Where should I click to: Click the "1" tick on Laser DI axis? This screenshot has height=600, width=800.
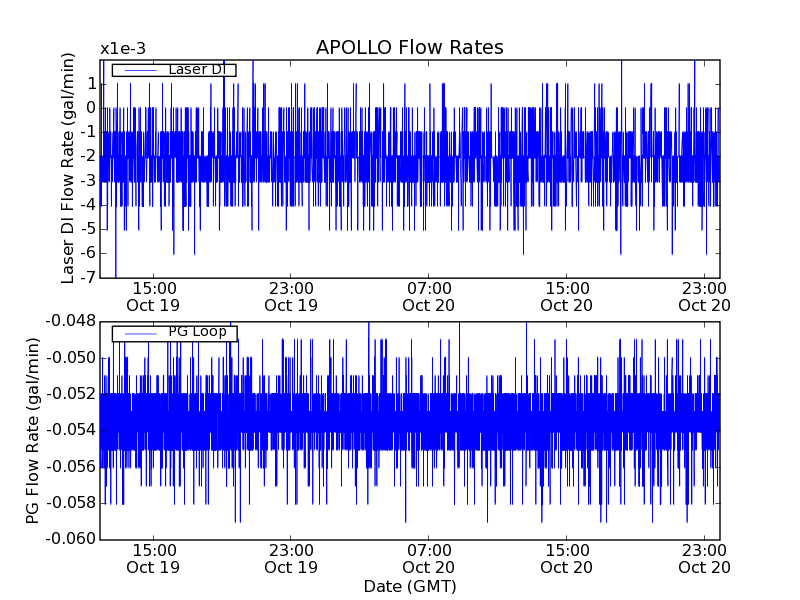[91, 84]
